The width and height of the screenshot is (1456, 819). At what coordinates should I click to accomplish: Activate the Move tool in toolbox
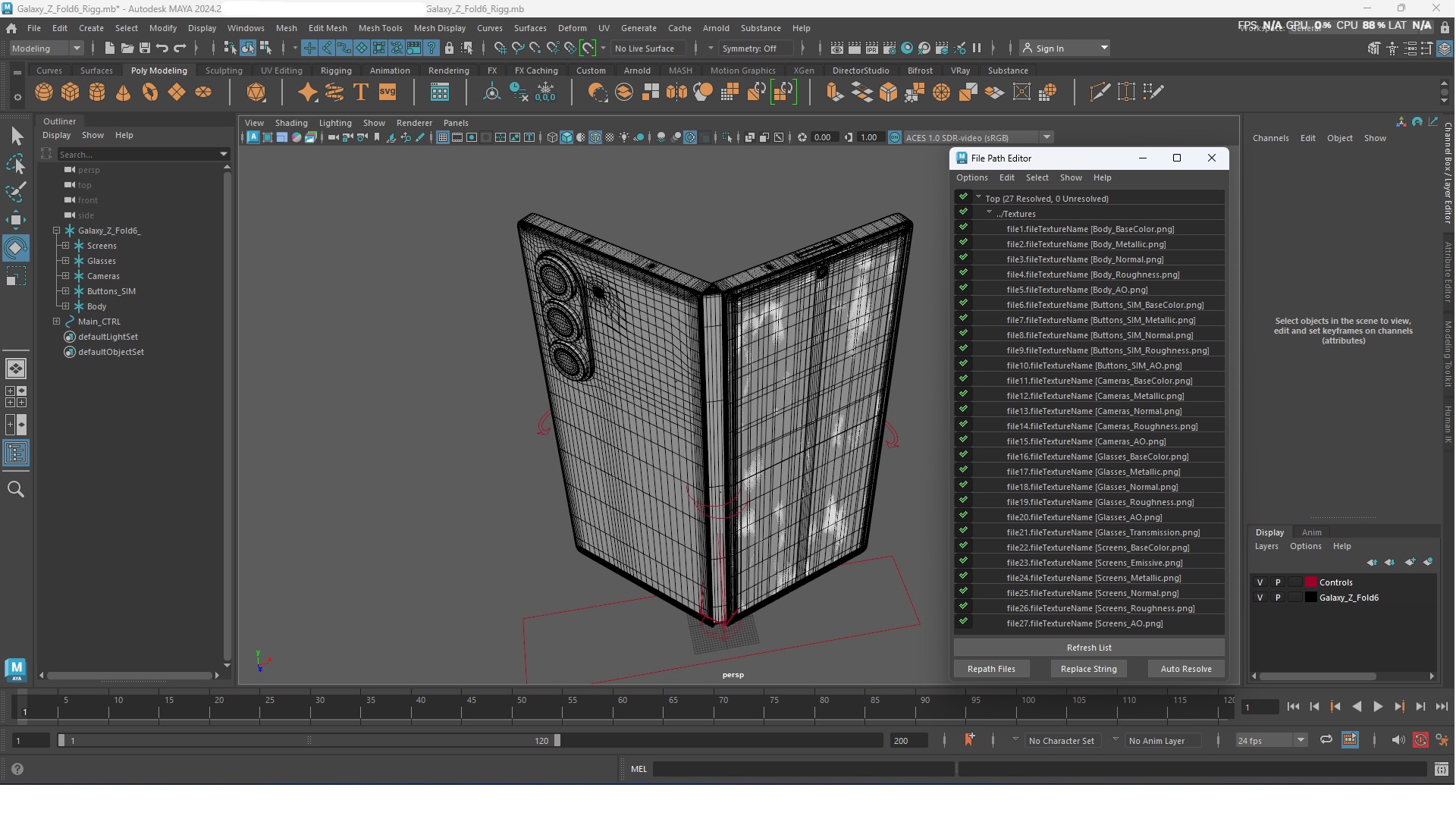tap(15, 220)
